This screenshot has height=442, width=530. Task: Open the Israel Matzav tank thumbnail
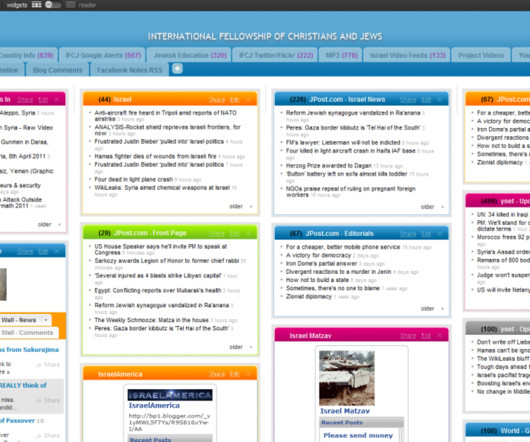[347, 378]
